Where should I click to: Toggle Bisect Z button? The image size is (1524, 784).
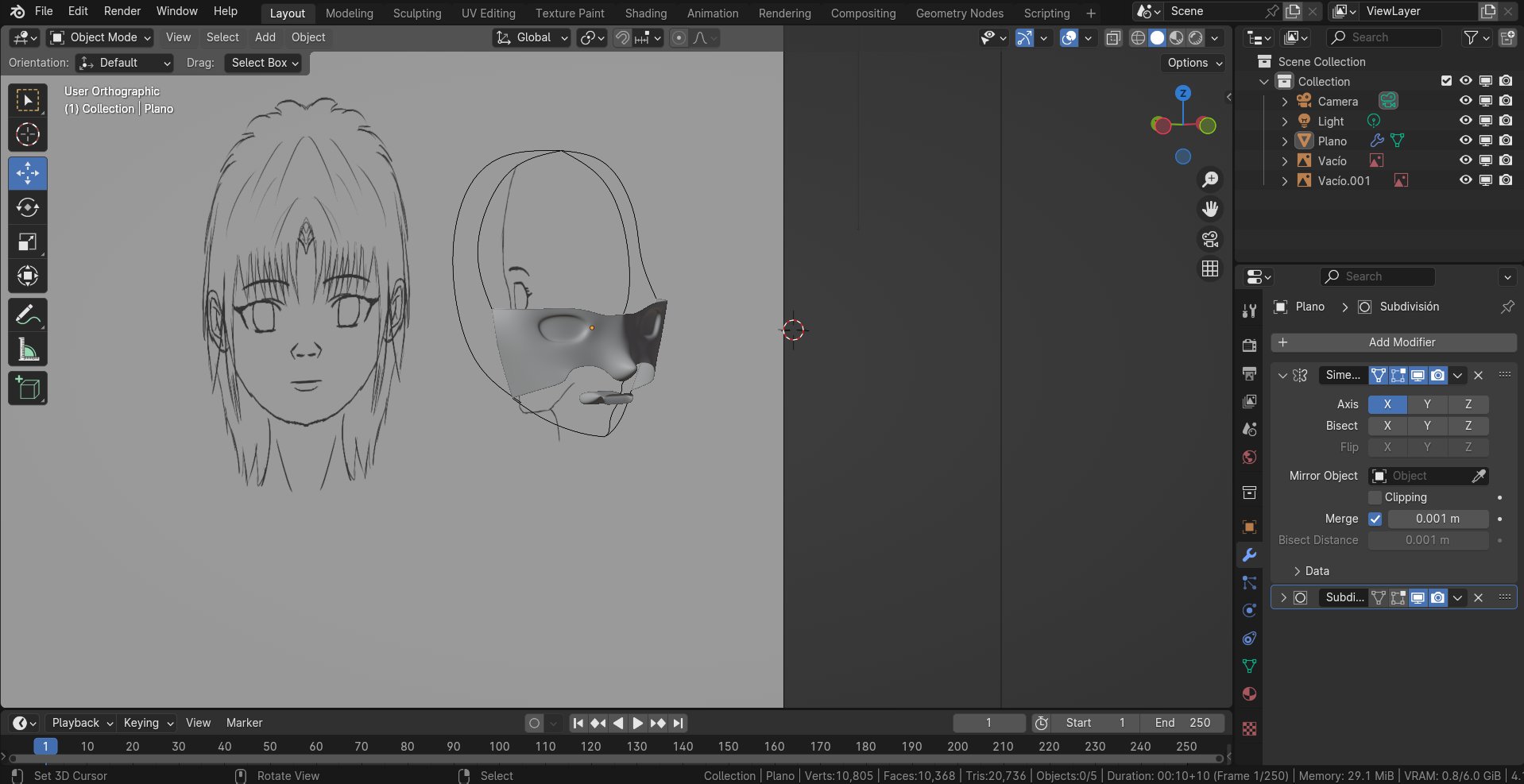click(x=1468, y=426)
